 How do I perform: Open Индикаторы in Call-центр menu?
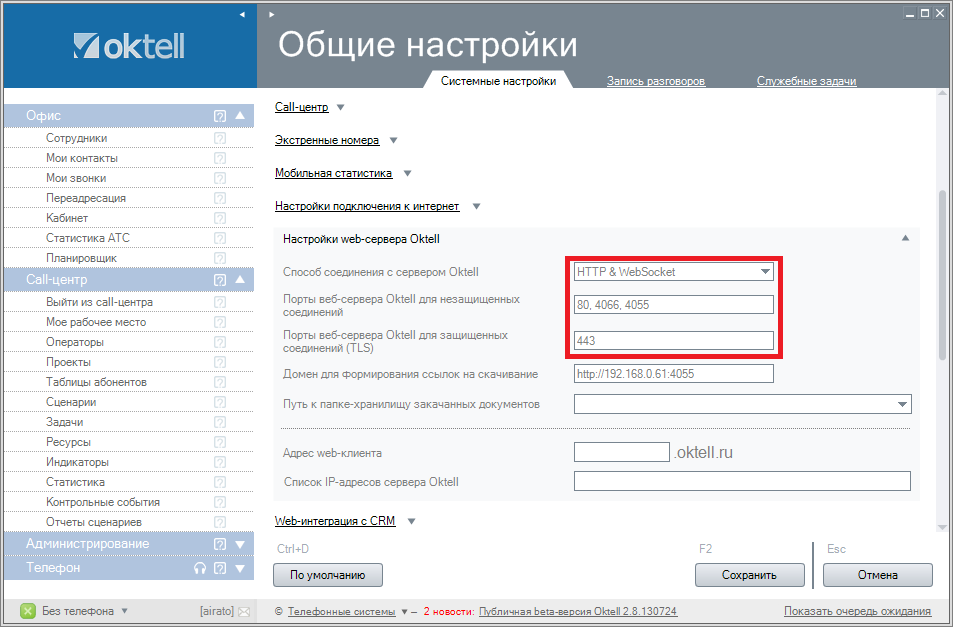(x=77, y=462)
